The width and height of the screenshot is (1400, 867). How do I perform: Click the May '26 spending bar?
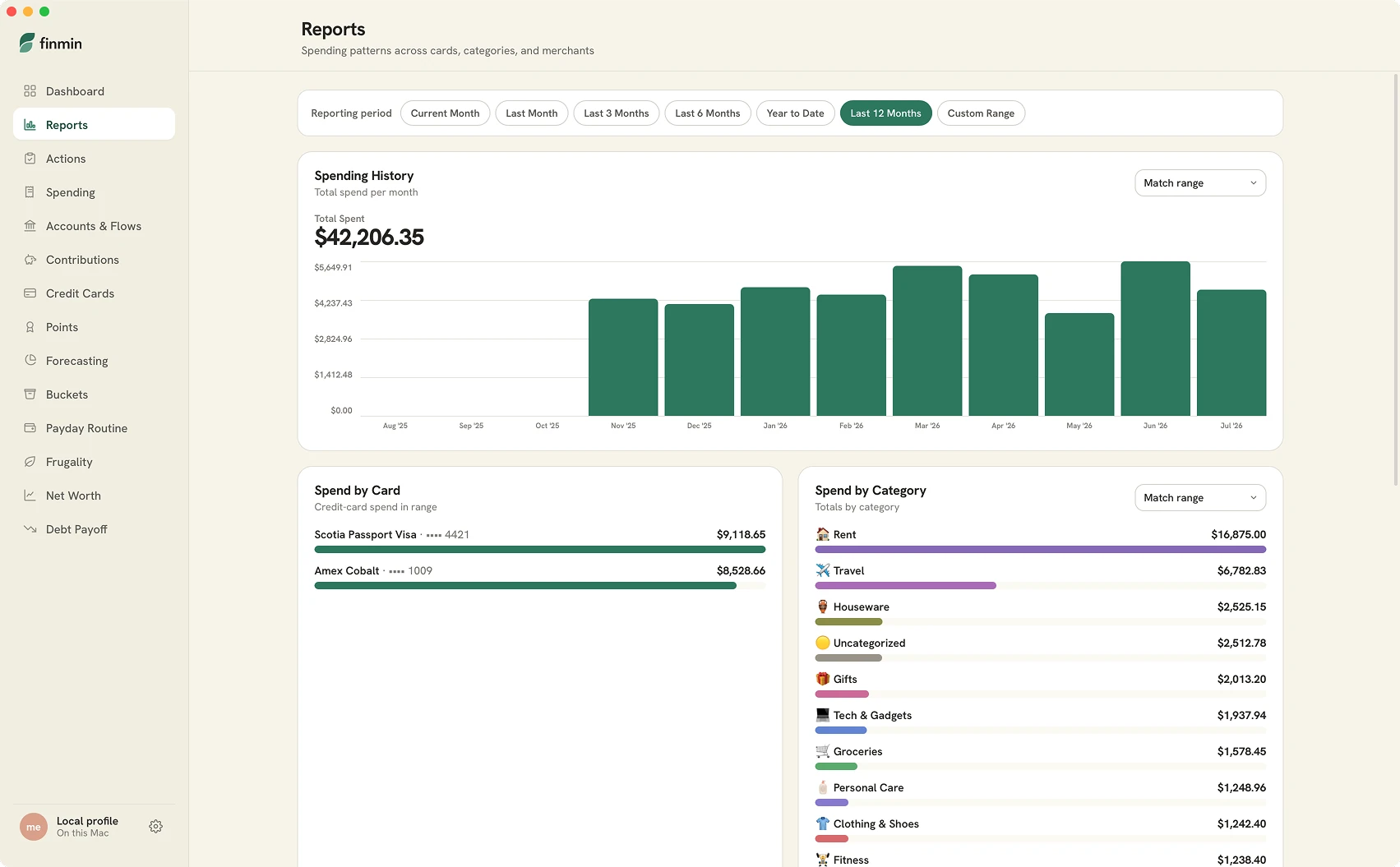[x=1079, y=365]
